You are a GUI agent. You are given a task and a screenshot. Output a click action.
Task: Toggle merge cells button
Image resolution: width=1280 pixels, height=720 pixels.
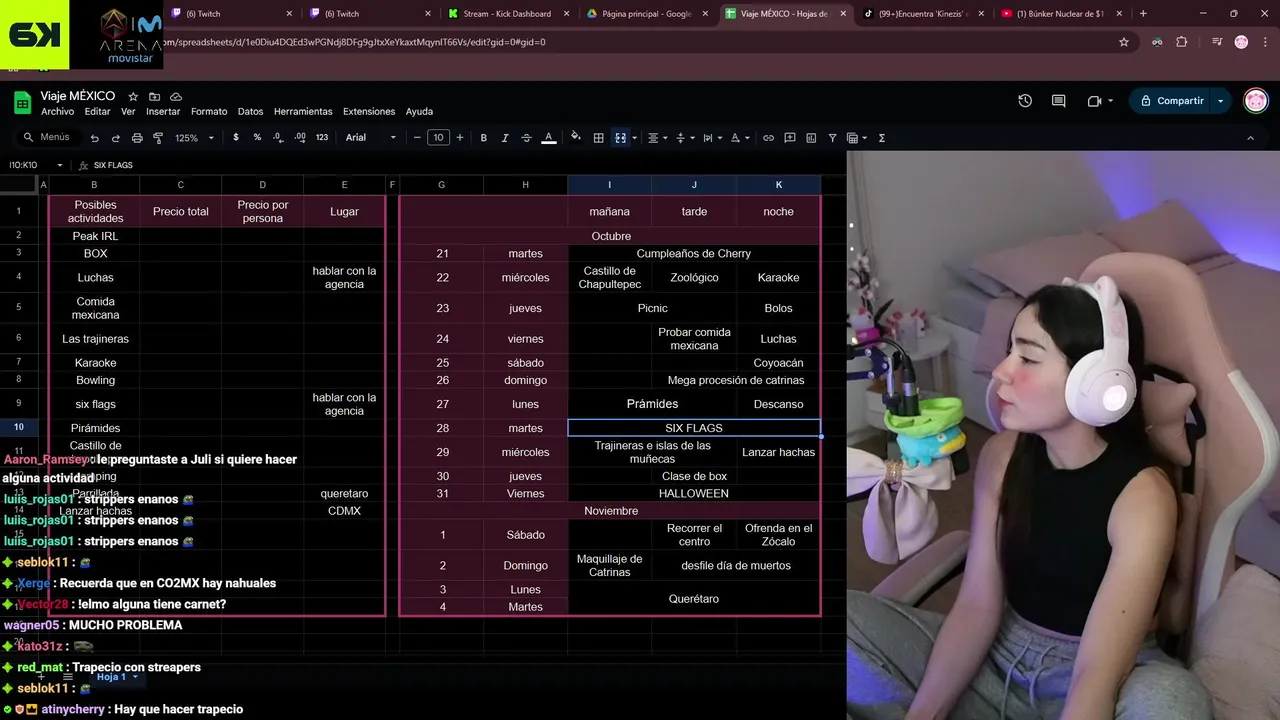(x=620, y=138)
